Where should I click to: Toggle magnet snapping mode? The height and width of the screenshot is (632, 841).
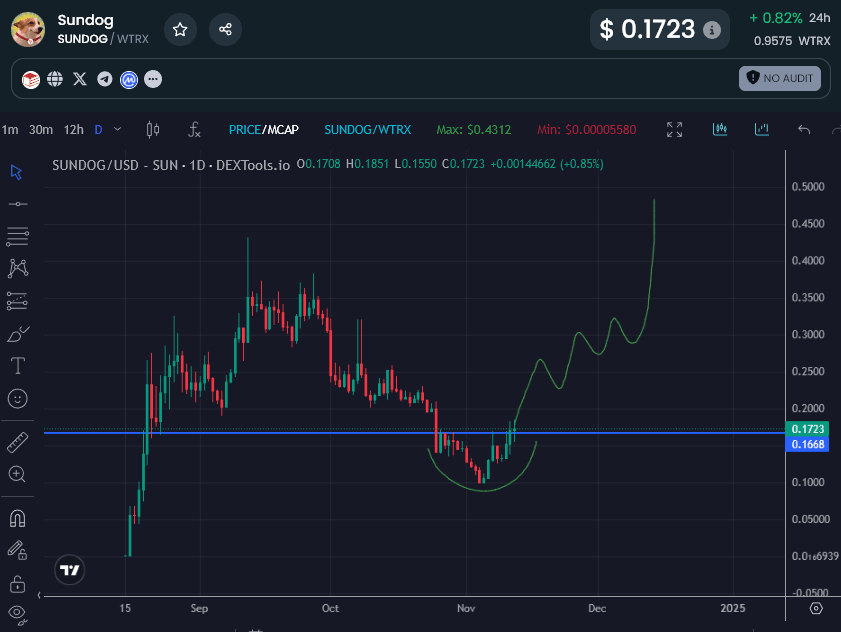(18, 518)
